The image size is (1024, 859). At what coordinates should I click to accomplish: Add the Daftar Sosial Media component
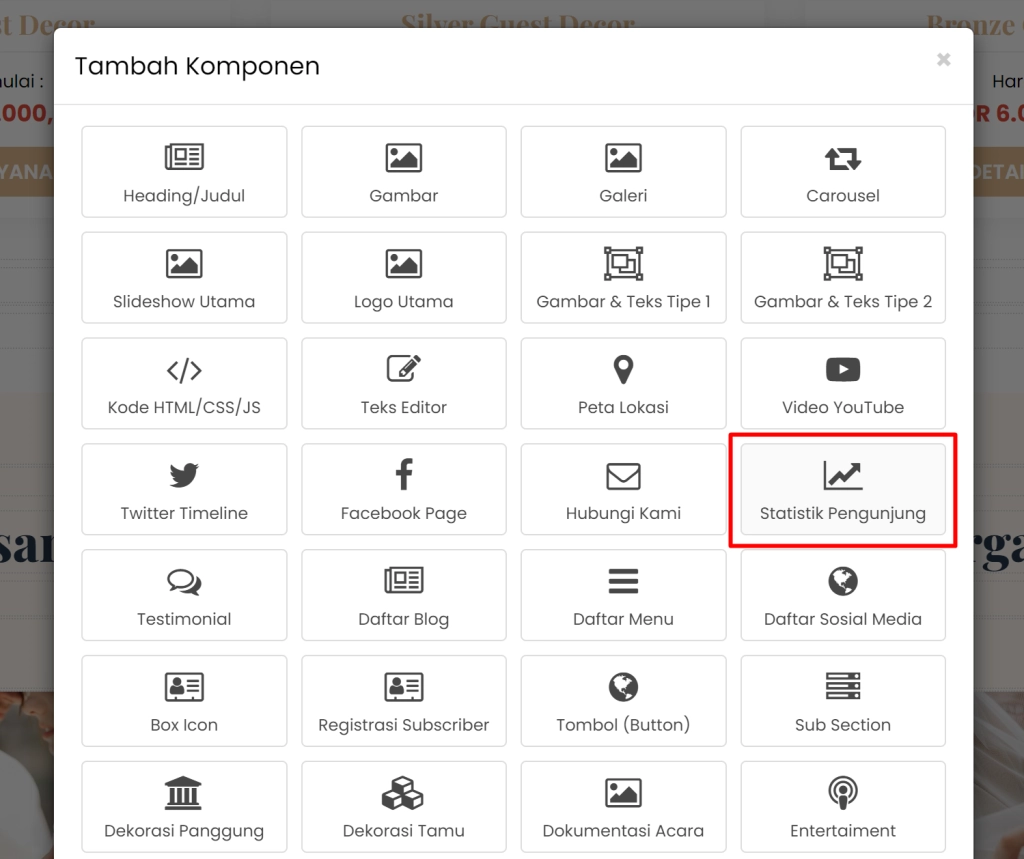(842, 595)
